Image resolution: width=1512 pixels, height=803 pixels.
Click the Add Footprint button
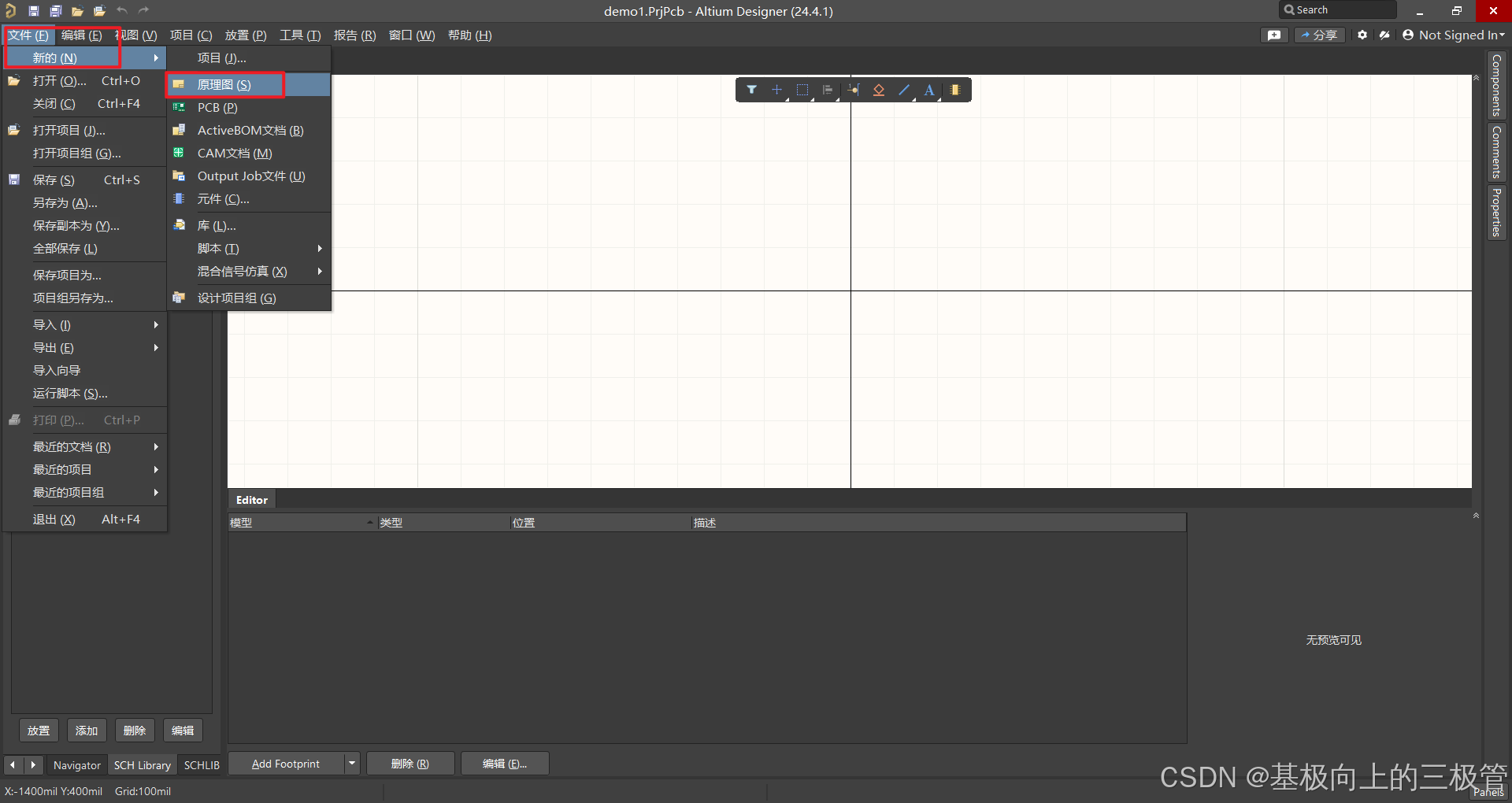(x=286, y=764)
